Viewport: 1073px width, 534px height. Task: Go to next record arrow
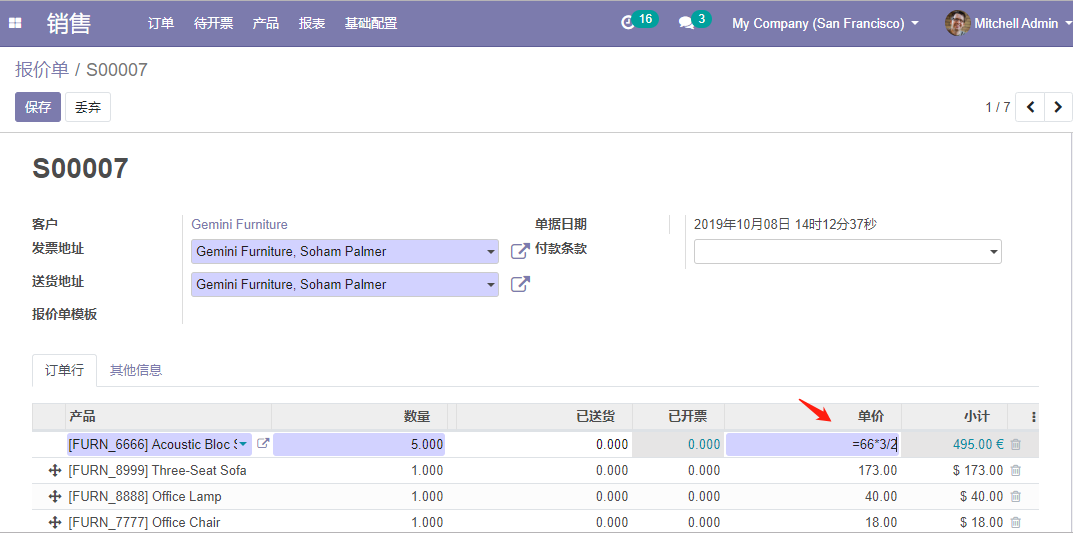[1058, 107]
